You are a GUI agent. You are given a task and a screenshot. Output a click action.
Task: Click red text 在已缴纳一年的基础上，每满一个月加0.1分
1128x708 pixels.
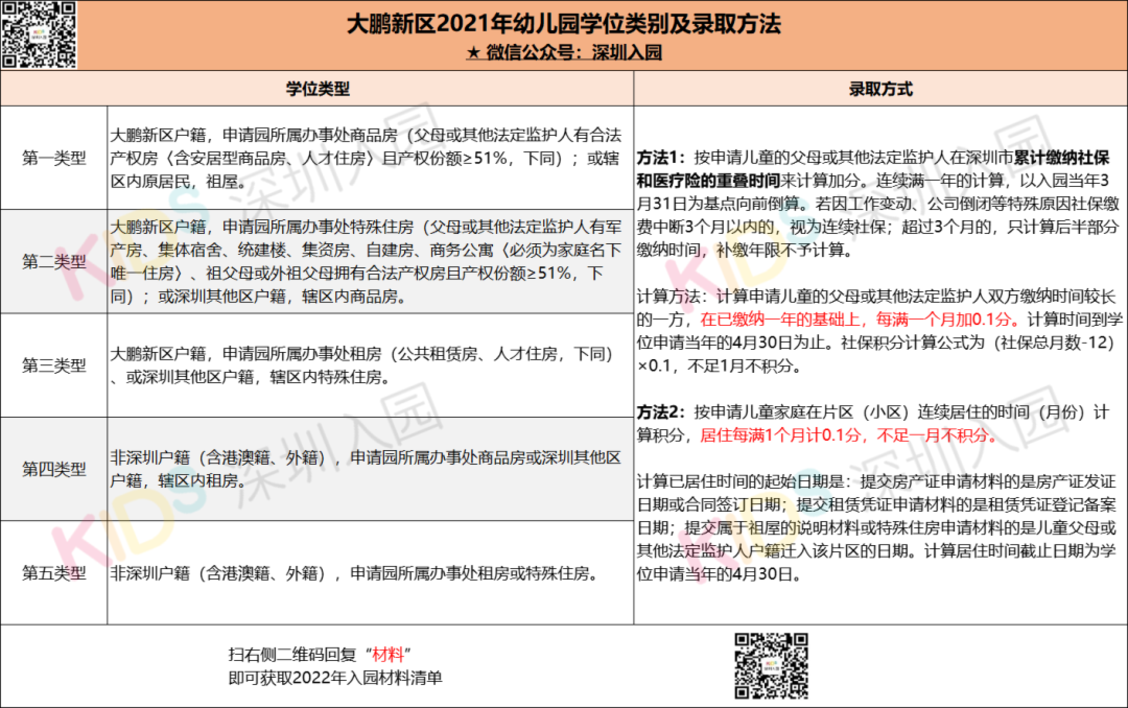pyautogui.click(x=859, y=319)
